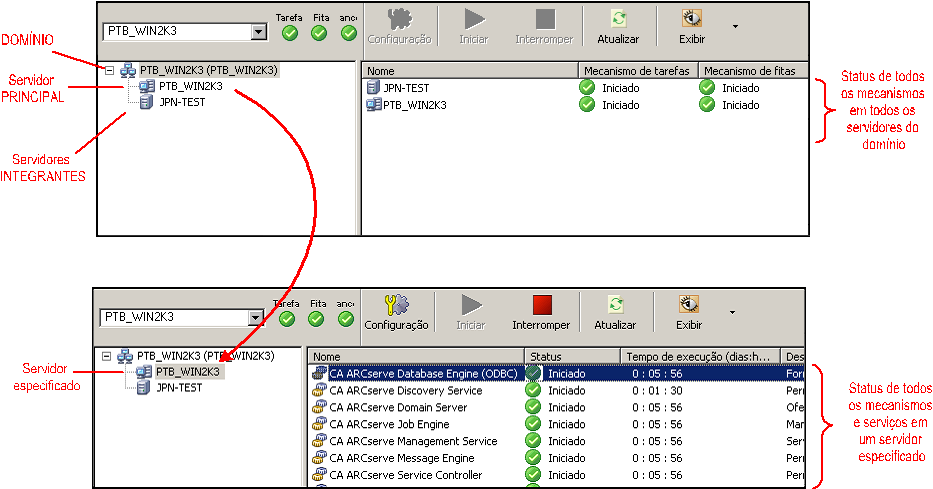Sort by Mecanismo de fitas column
The image size is (933, 489).
pos(753,71)
